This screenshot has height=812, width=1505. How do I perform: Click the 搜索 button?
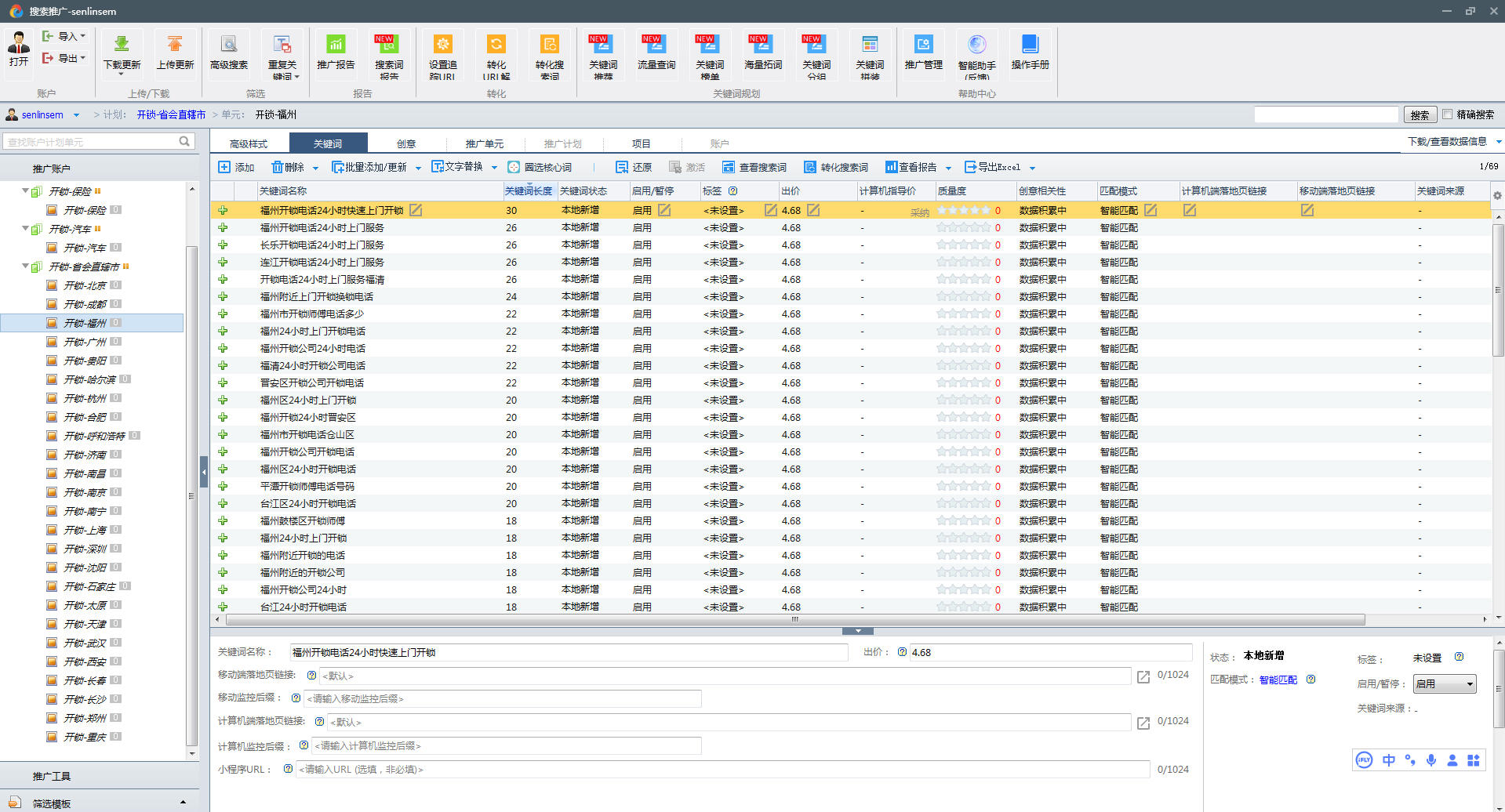pyautogui.click(x=1420, y=115)
